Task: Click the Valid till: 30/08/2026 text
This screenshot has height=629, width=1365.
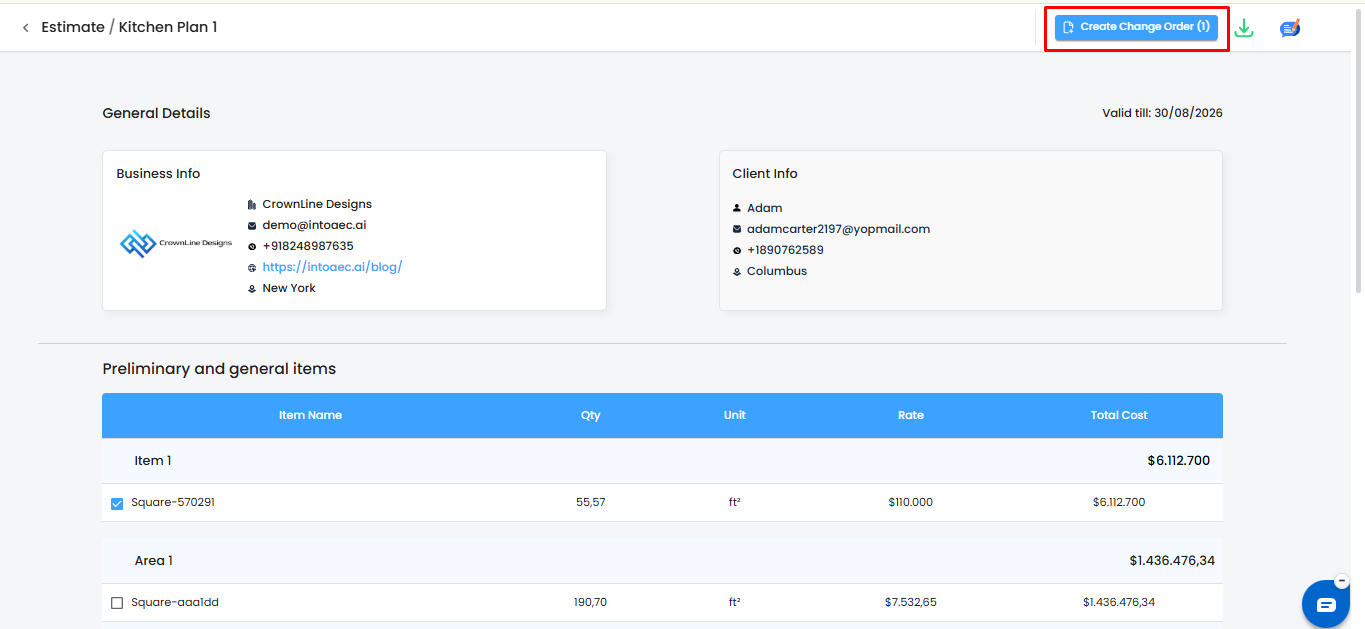Action: coord(1162,113)
